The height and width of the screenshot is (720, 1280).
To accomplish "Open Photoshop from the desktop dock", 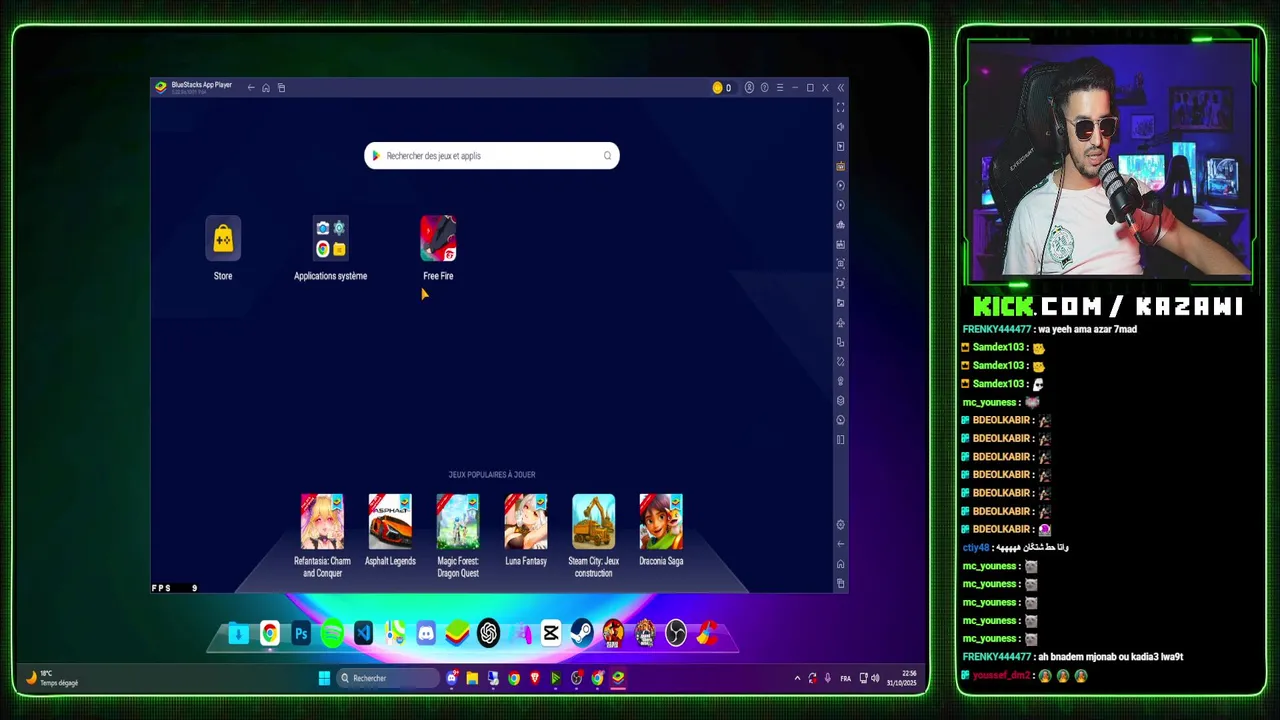I will click(x=301, y=633).
